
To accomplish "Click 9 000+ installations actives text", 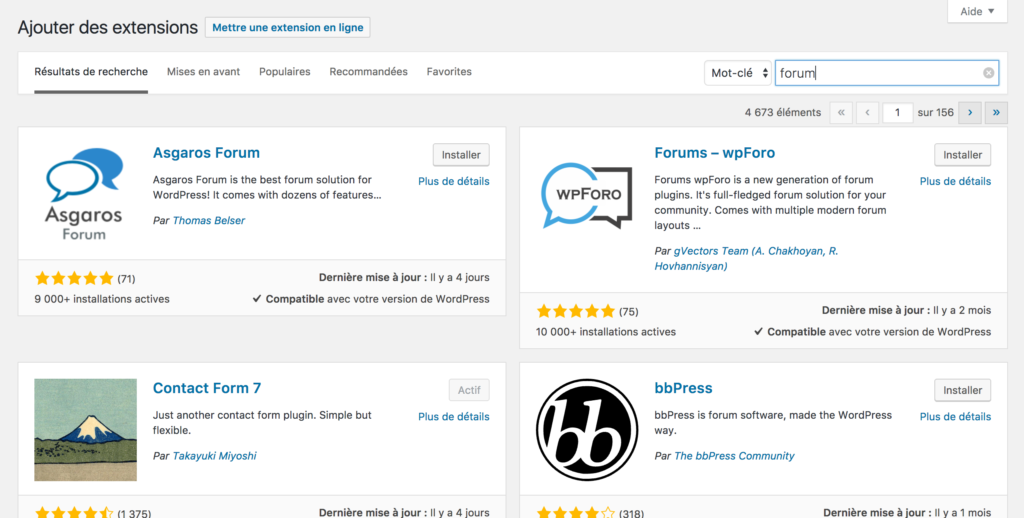I will 102,299.
